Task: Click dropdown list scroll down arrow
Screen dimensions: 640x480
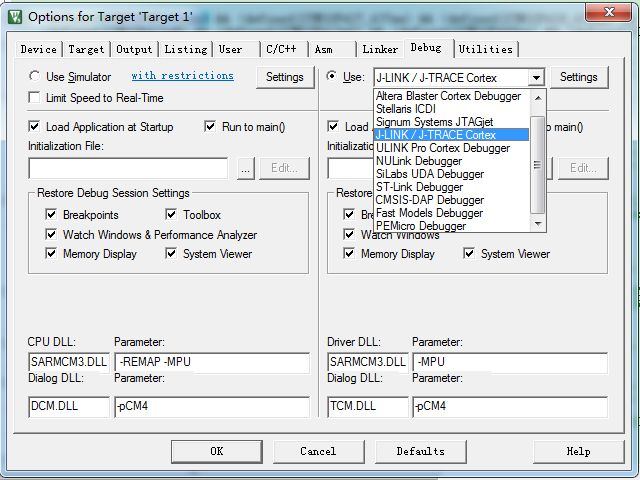Action: [x=538, y=224]
